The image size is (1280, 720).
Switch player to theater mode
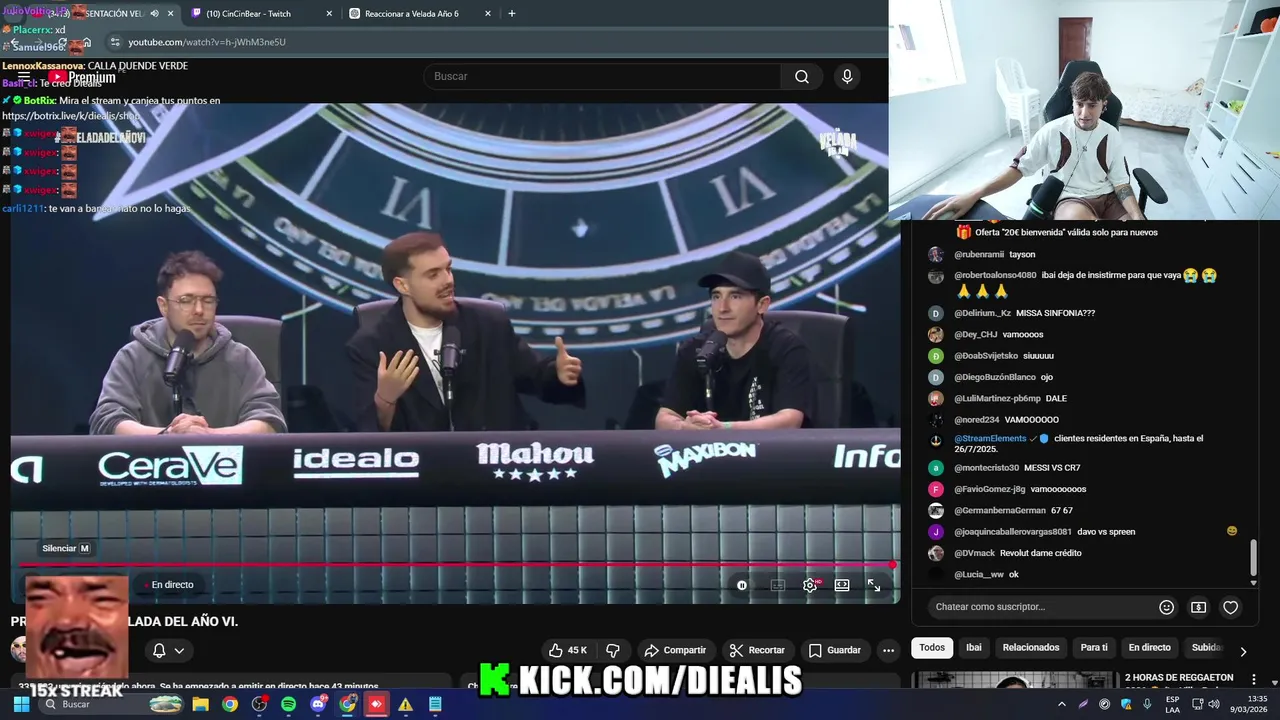[x=842, y=585]
